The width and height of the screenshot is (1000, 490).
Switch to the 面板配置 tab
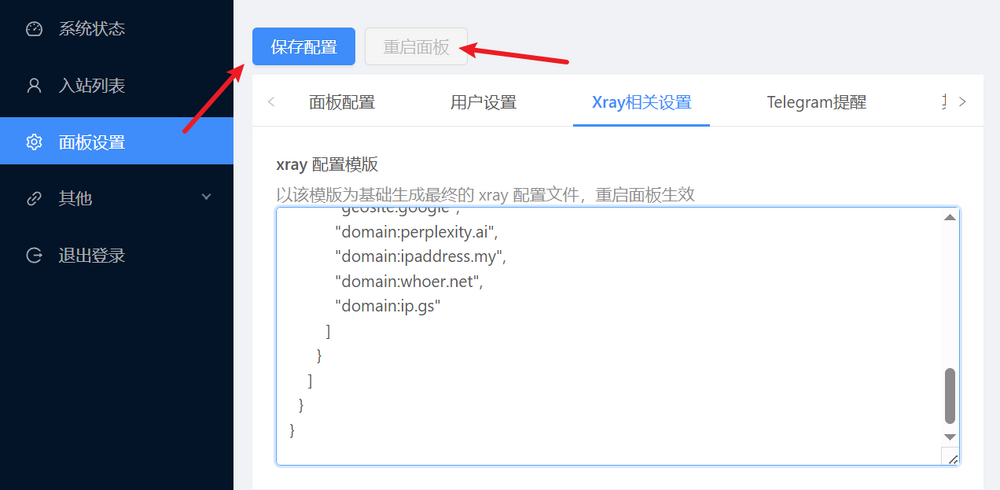coord(342,102)
